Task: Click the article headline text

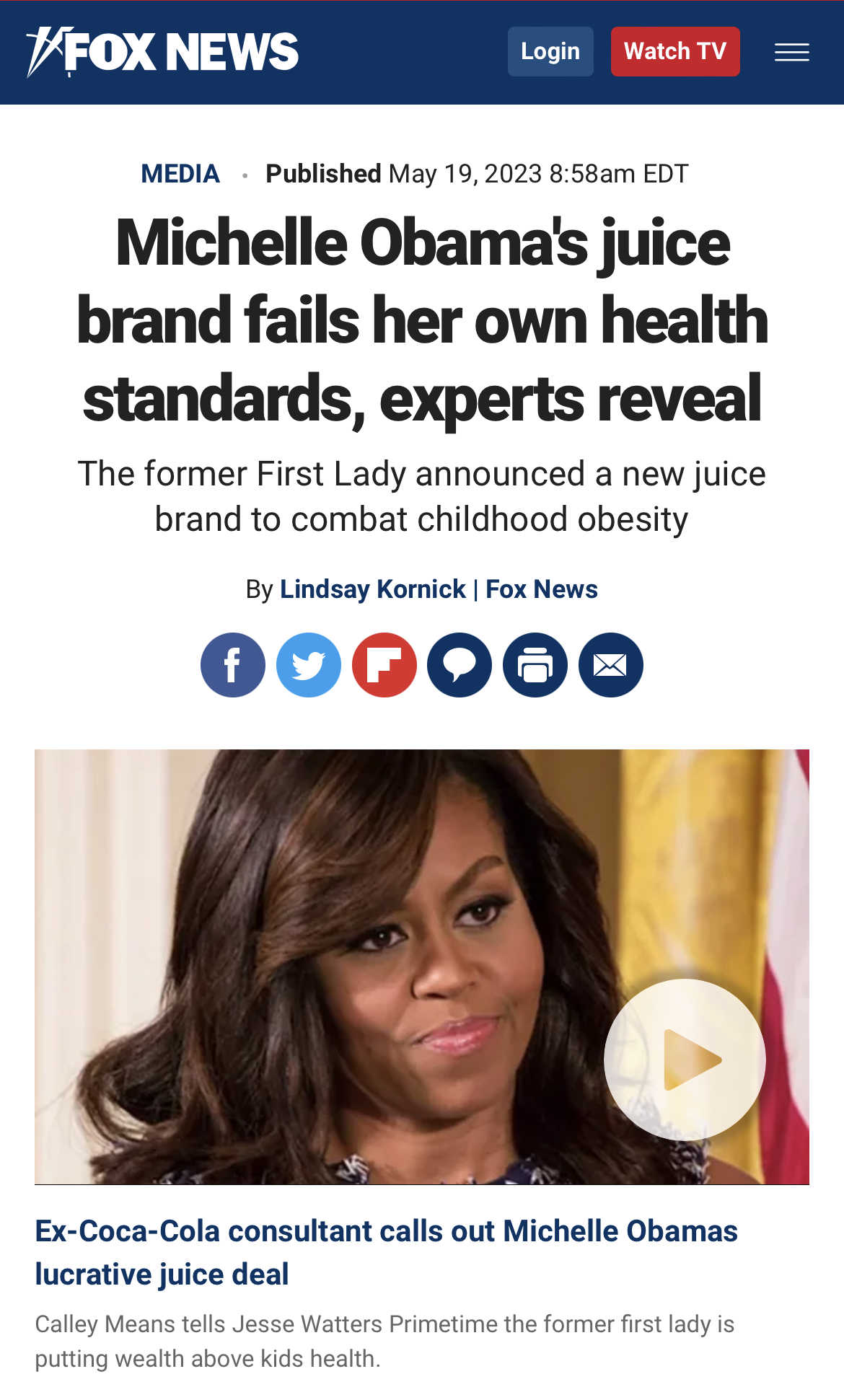Action: click(x=422, y=320)
